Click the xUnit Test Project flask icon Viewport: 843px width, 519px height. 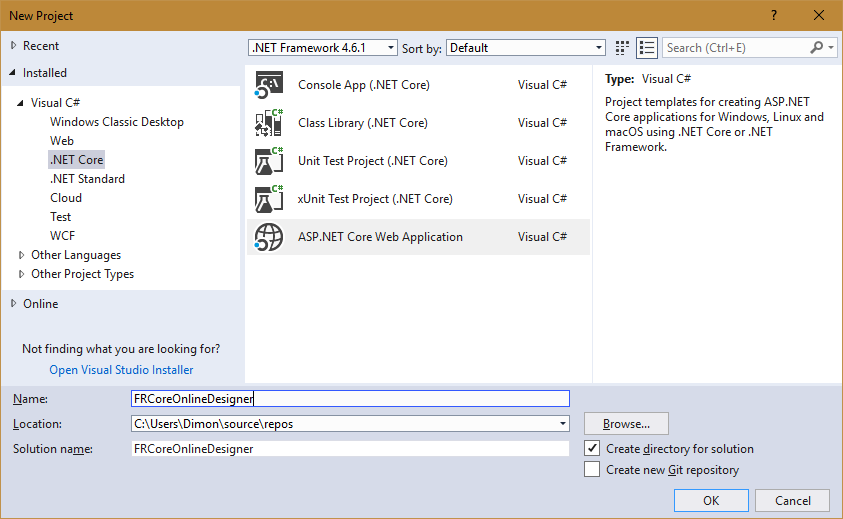coord(269,198)
